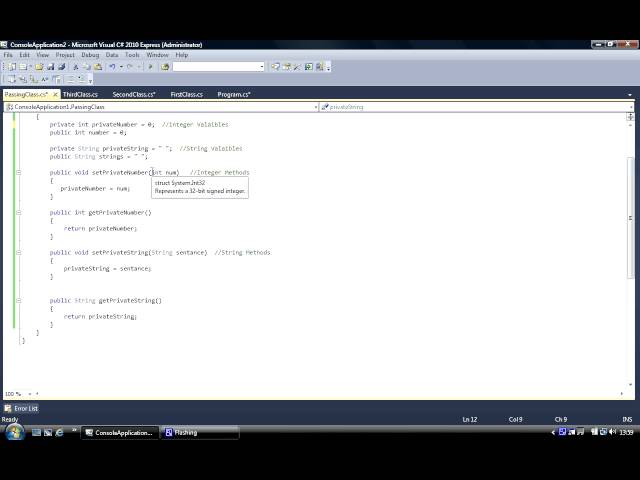
Task: Expand the Find combo box arrow
Action: [x=262, y=67]
